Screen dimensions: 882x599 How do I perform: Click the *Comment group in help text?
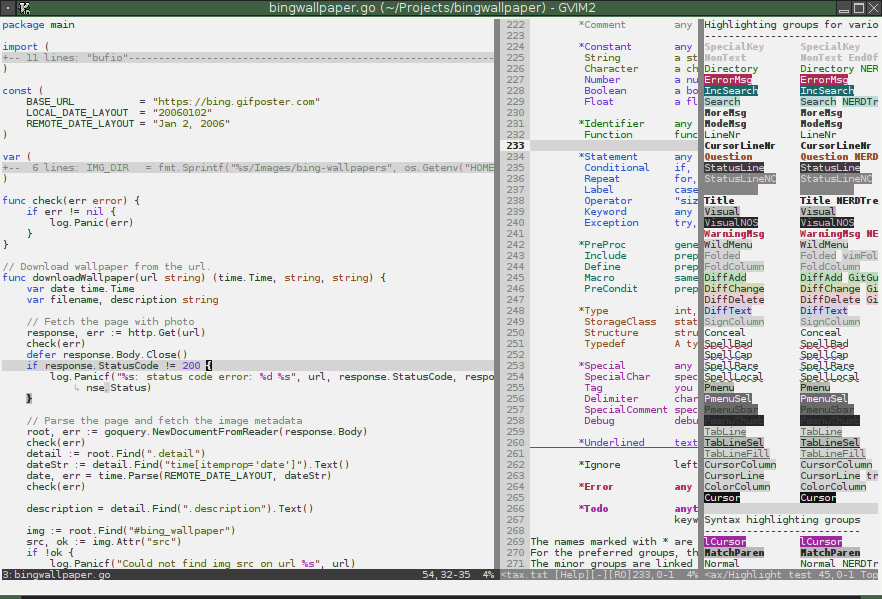[x=601, y=25]
